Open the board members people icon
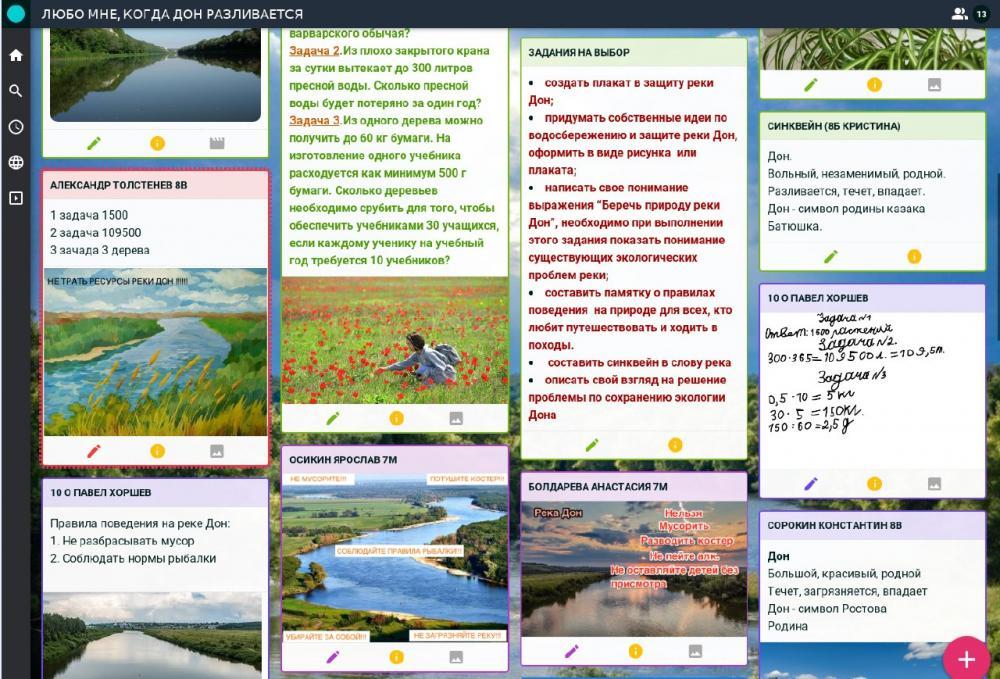Viewport: 1000px width, 679px height. pyautogui.click(x=959, y=13)
